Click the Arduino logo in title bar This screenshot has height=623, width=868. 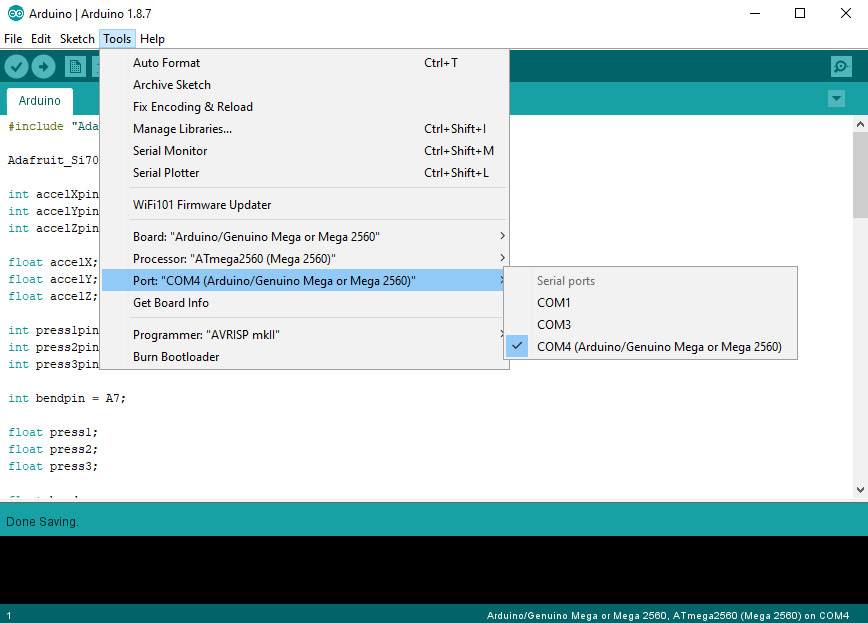(x=11, y=14)
